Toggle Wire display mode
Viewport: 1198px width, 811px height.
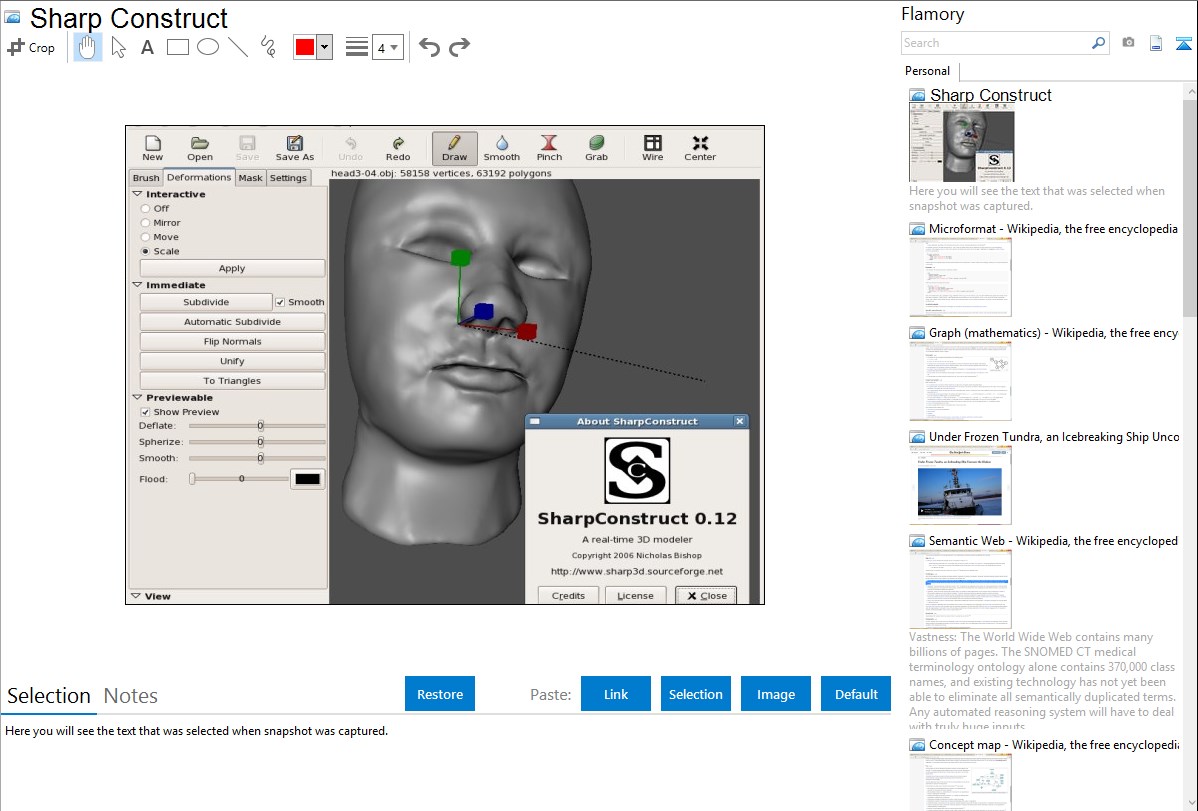point(652,148)
